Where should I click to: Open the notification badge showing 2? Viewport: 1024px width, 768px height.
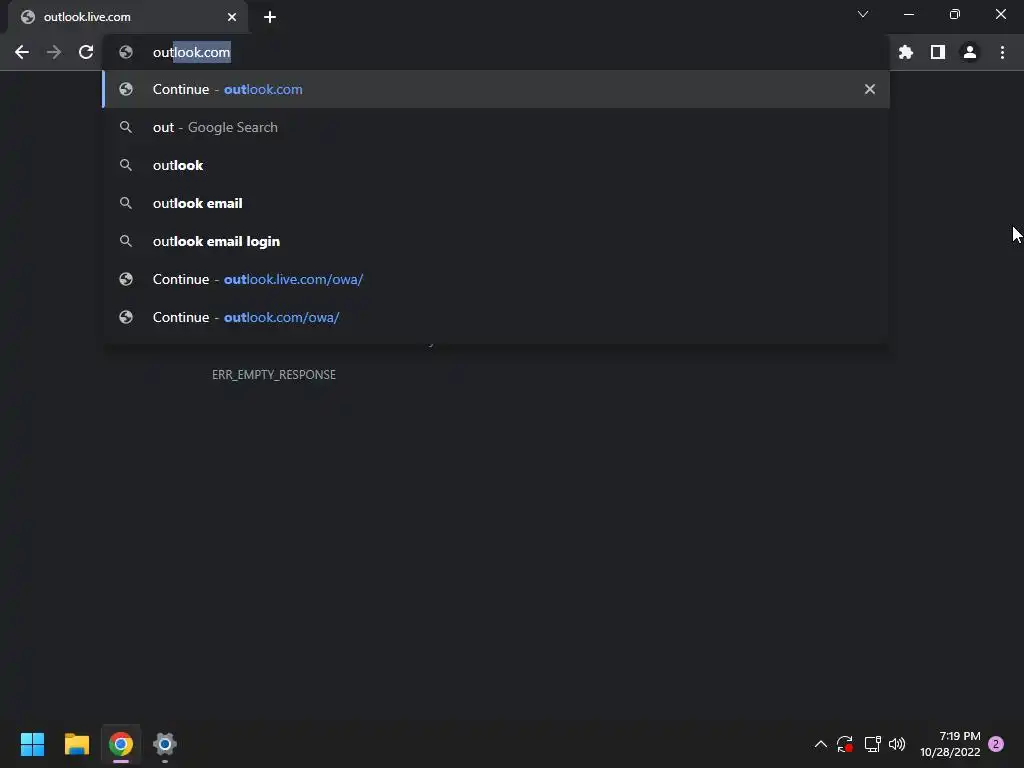pos(996,744)
